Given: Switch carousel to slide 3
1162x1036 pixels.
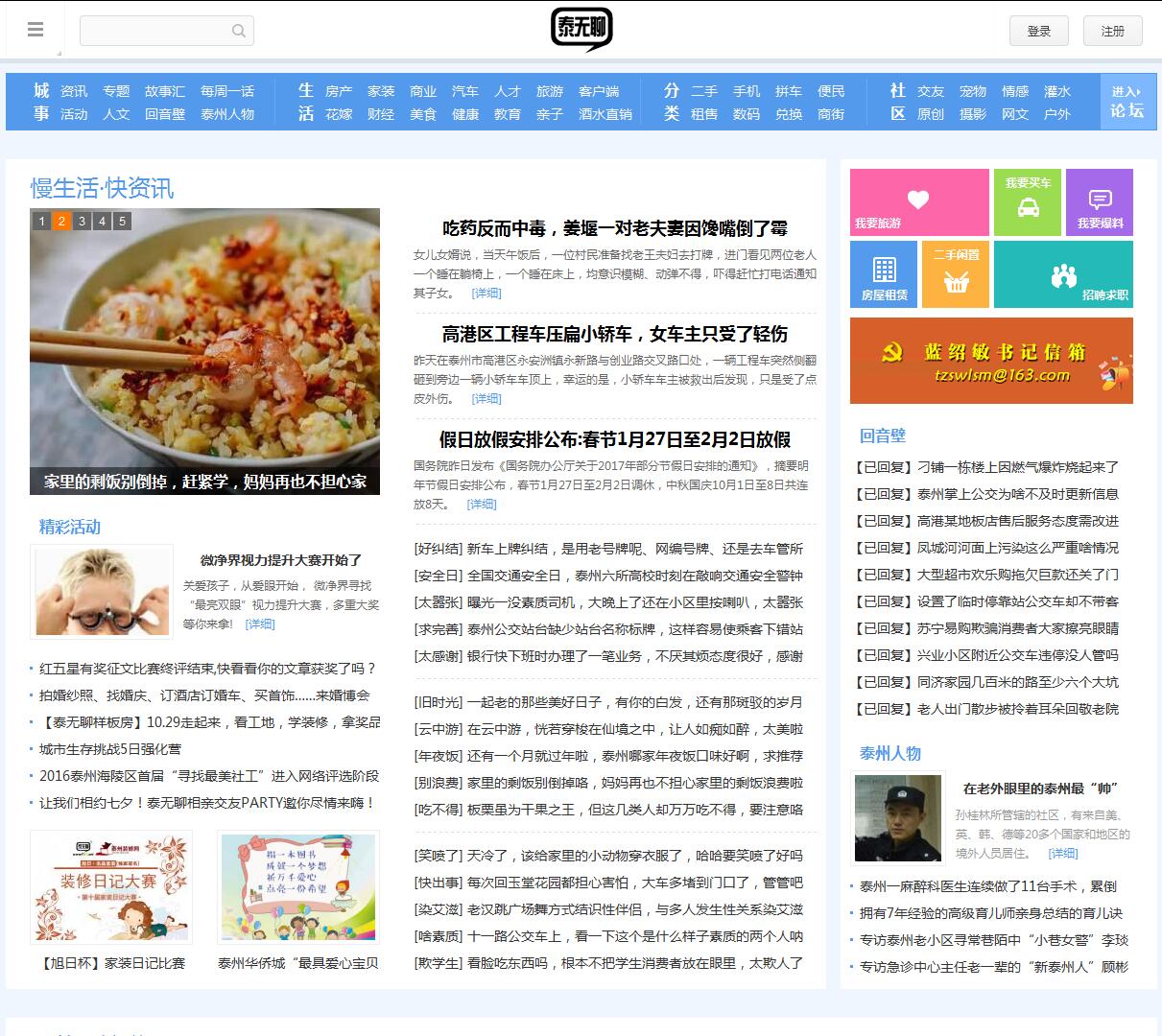Looking at the screenshot, I should (x=82, y=221).
